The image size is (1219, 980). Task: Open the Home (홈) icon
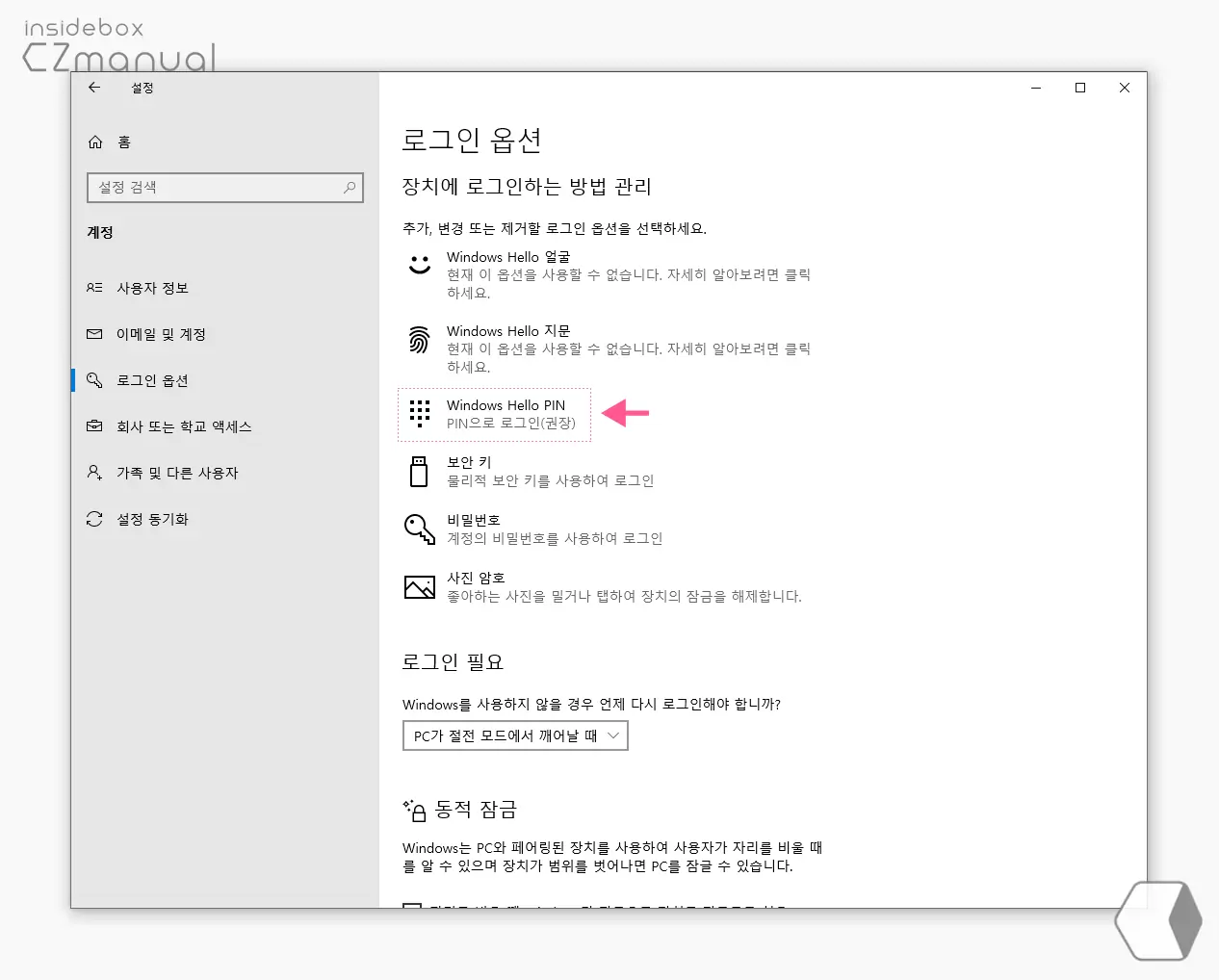[x=95, y=142]
